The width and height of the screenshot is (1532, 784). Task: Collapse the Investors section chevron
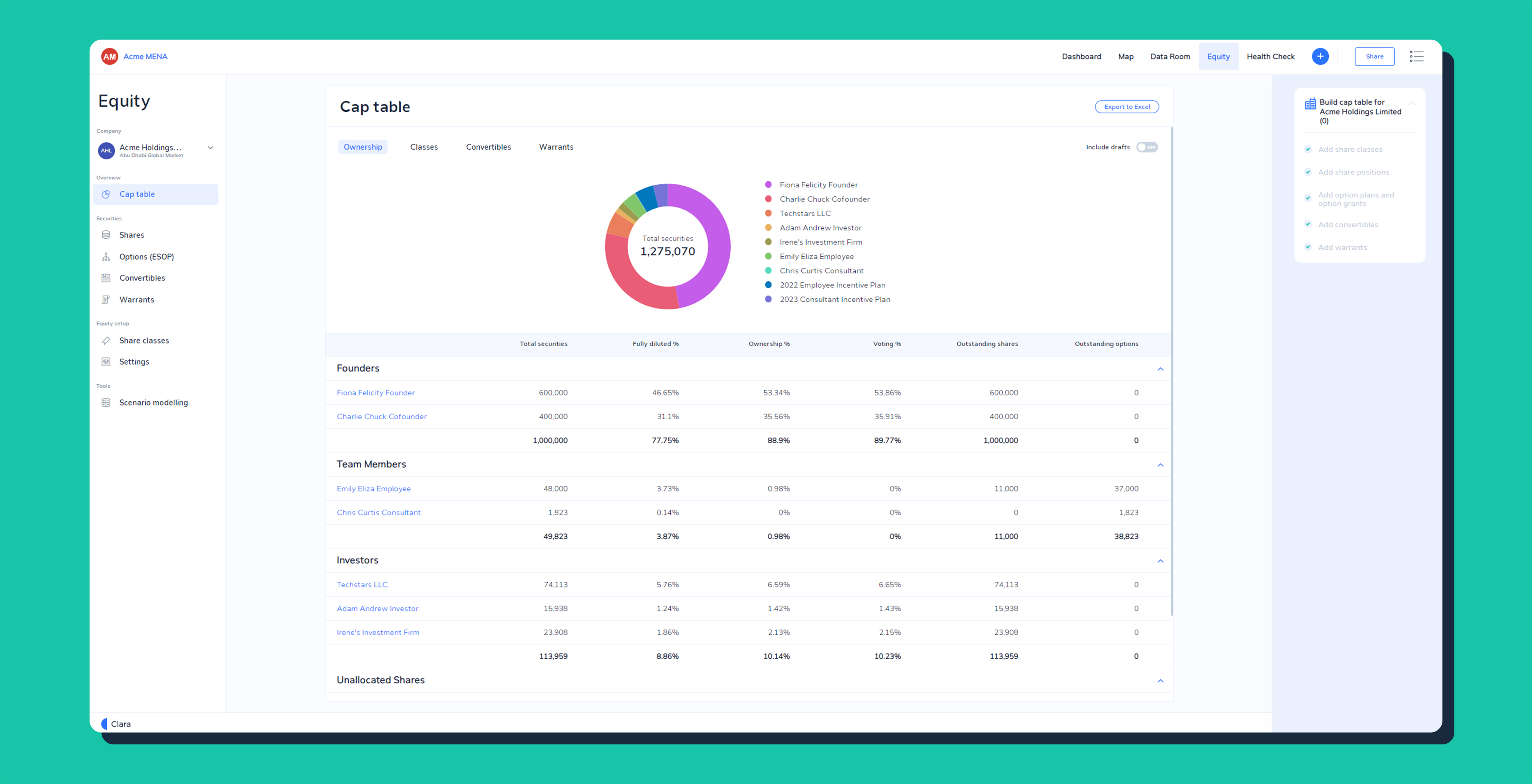tap(1160, 561)
